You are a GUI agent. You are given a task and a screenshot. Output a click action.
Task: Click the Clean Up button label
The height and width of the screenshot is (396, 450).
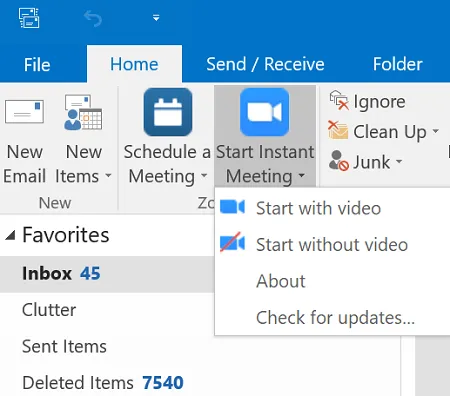(x=390, y=132)
